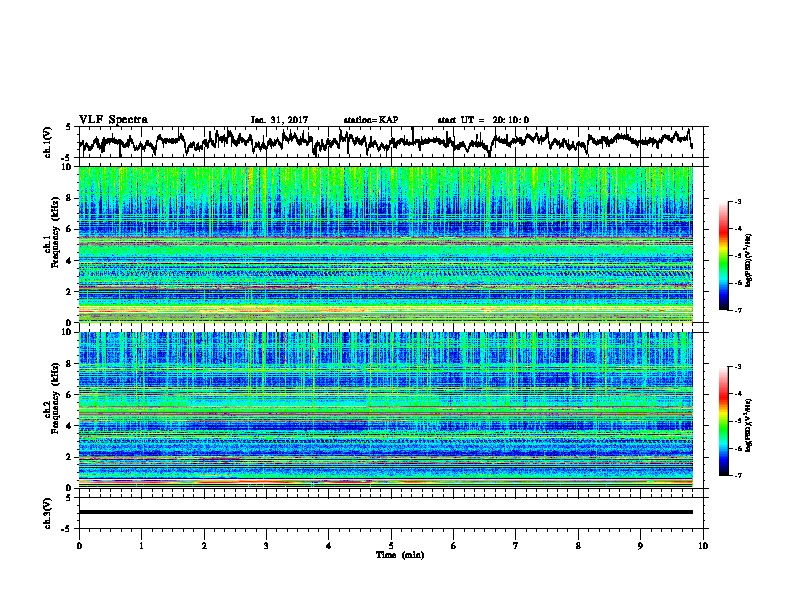Click the ch.1 spectrogram panel
Screen dimensions: 792x612
(386, 244)
